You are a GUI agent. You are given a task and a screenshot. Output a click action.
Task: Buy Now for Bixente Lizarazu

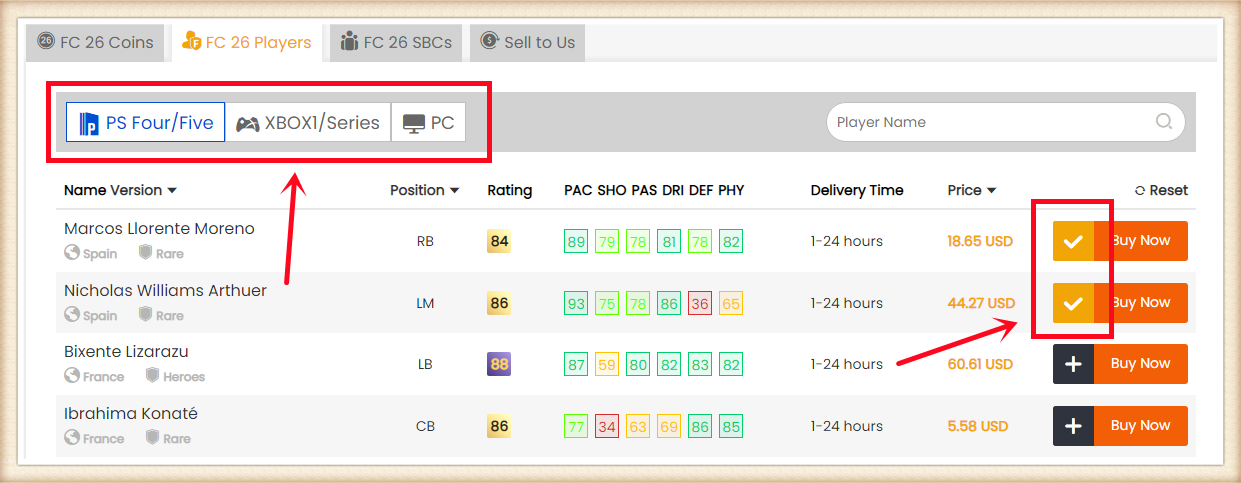pos(1140,365)
